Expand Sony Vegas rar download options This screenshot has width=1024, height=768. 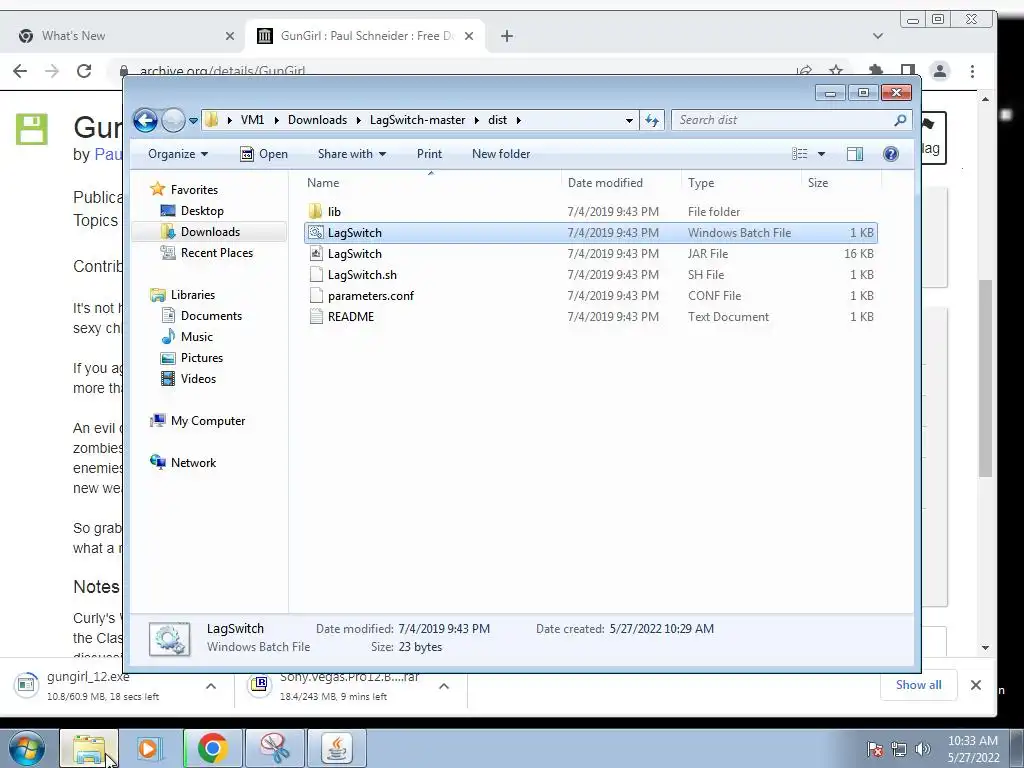tap(444, 686)
